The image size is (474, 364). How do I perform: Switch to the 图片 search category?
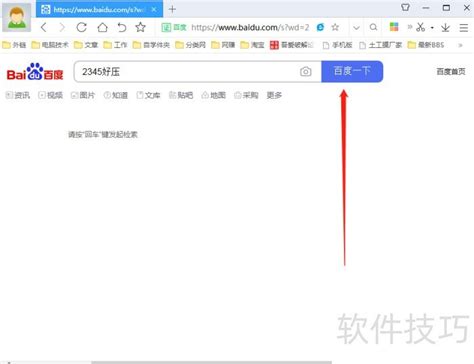tap(83, 95)
